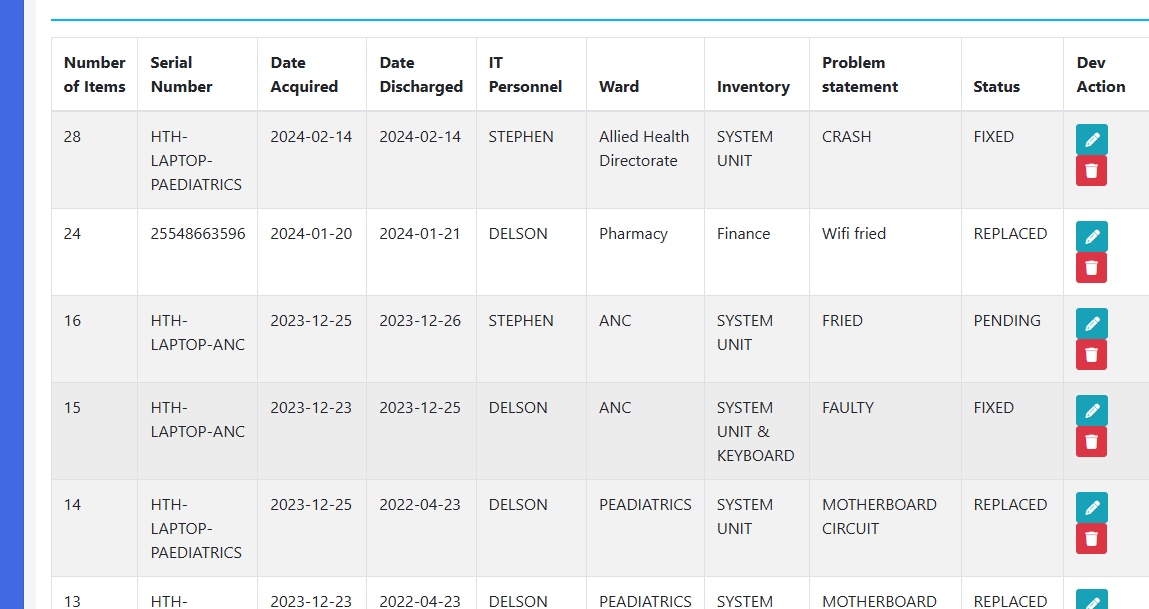
Task: Select 'HTH-LAPTOP-ANC' serial in row 15
Action: (x=198, y=419)
